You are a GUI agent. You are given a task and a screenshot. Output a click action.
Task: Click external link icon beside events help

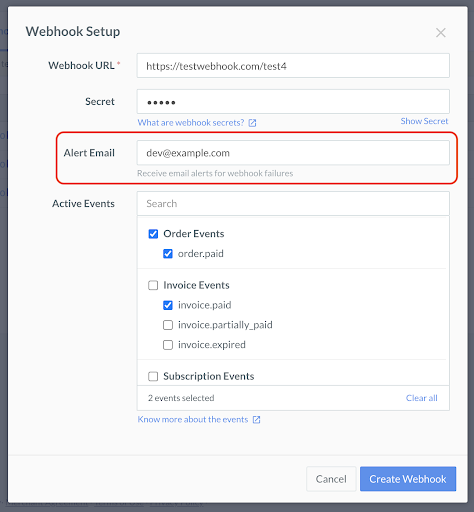tap(256, 420)
